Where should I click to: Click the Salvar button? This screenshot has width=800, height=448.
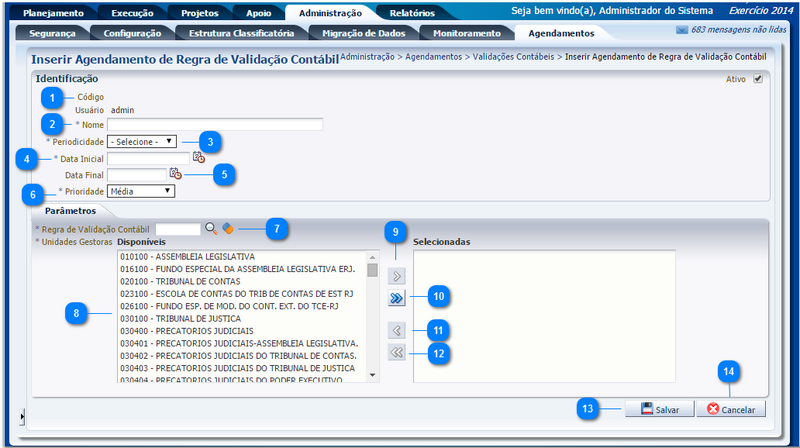(660, 409)
